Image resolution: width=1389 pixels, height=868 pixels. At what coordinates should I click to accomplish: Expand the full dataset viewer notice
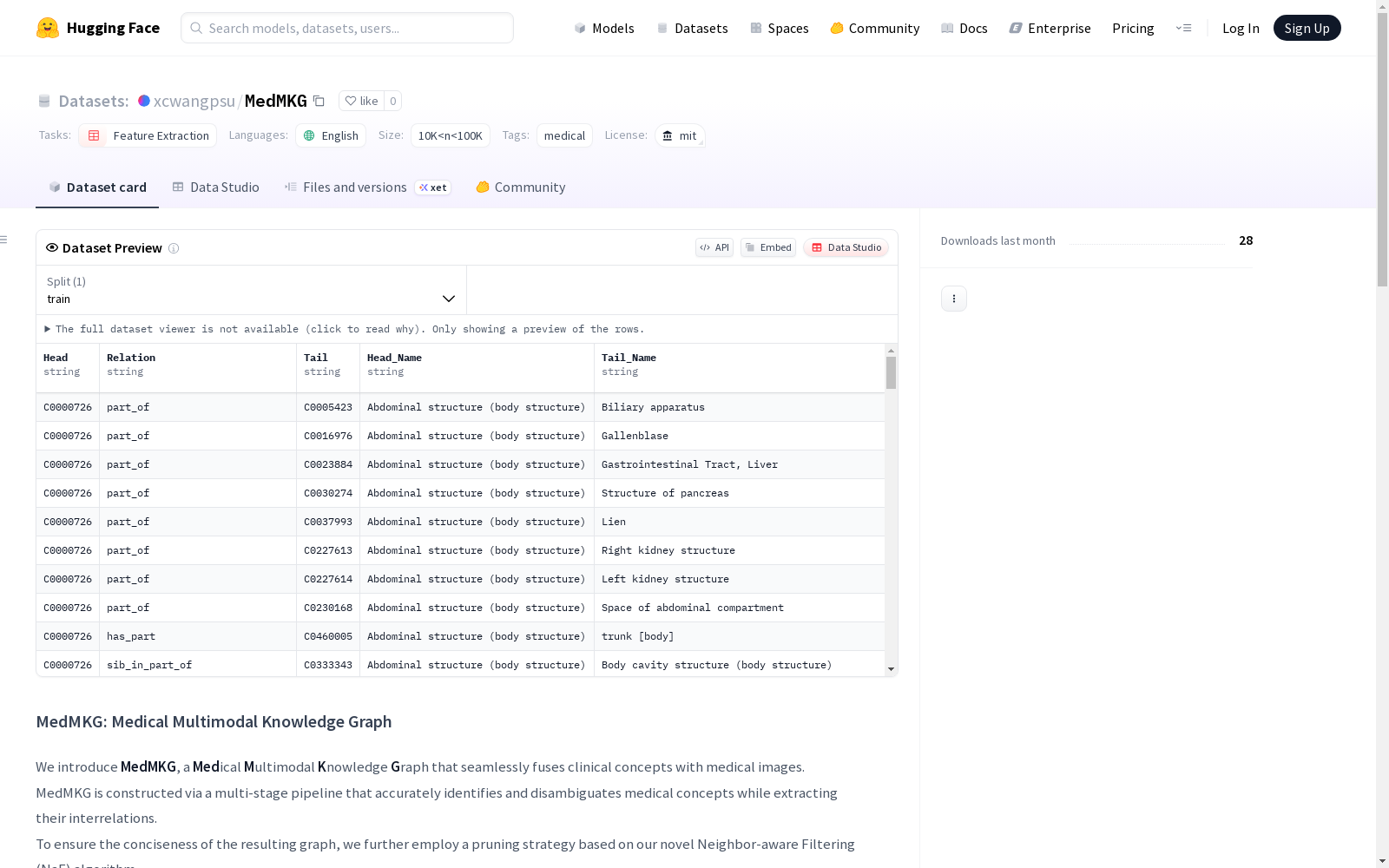[x=345, y=329]
